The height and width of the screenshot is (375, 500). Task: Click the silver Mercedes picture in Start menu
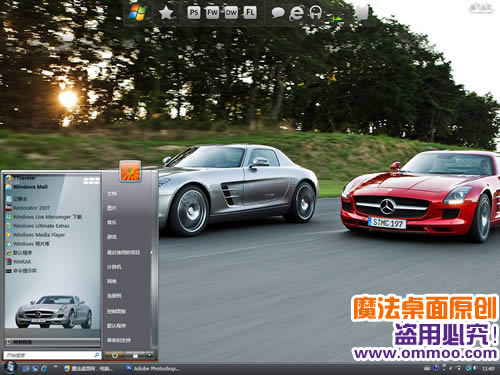pyautogui.click(x=53, y=312)
